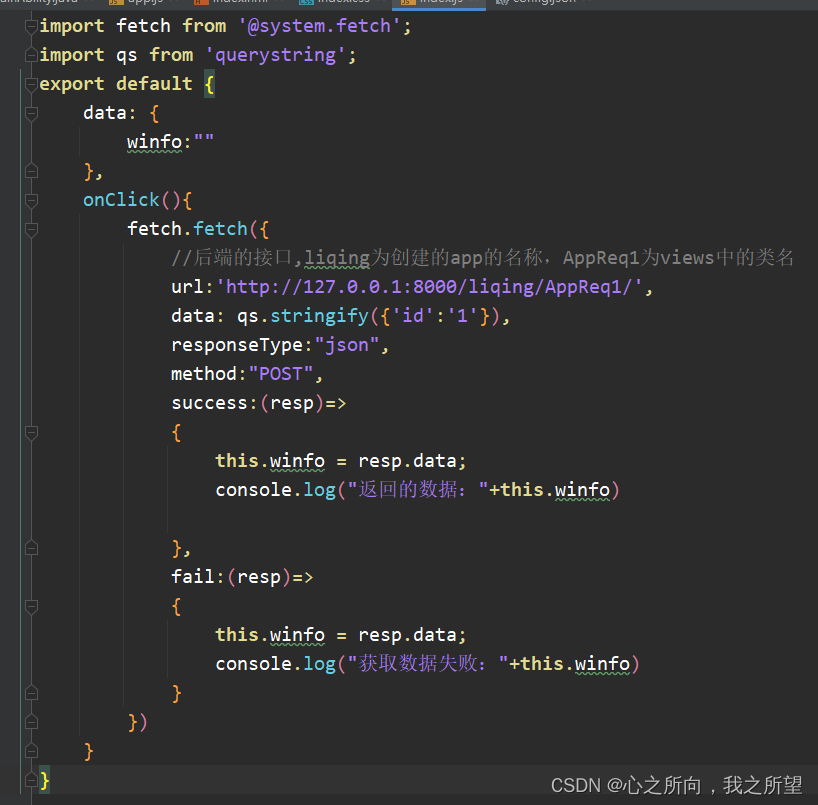Toggle fold end marker at }) line
The height and width of the screenshot is (805, 818).
(31, 722)
